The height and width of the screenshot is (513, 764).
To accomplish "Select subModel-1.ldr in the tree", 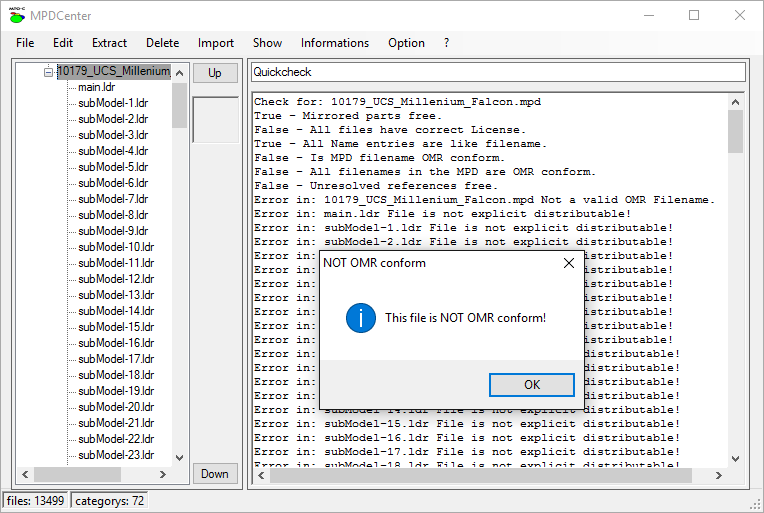I will [x=113, y=103].
